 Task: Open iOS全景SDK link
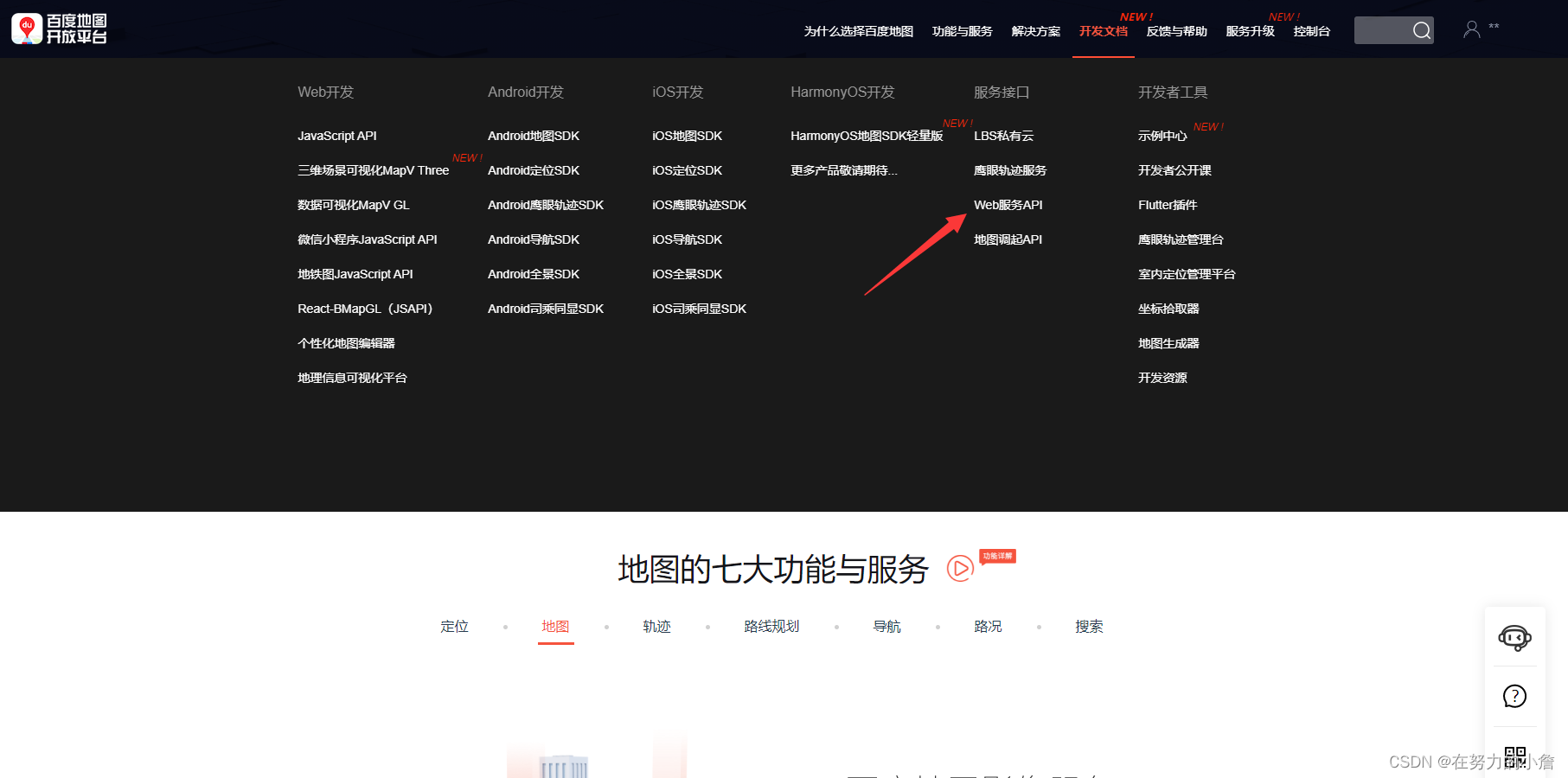(x=687, y=274)
